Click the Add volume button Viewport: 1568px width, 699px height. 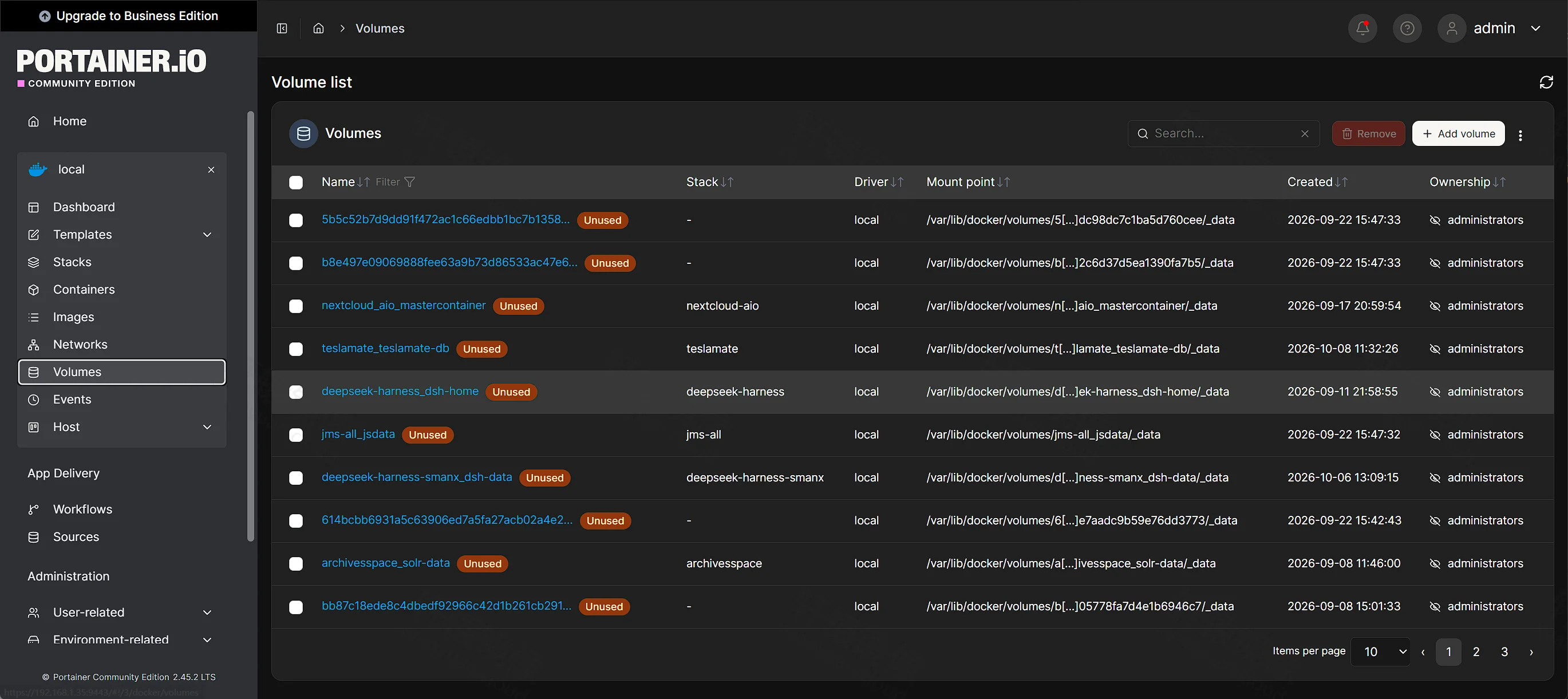coord(1458,133)
